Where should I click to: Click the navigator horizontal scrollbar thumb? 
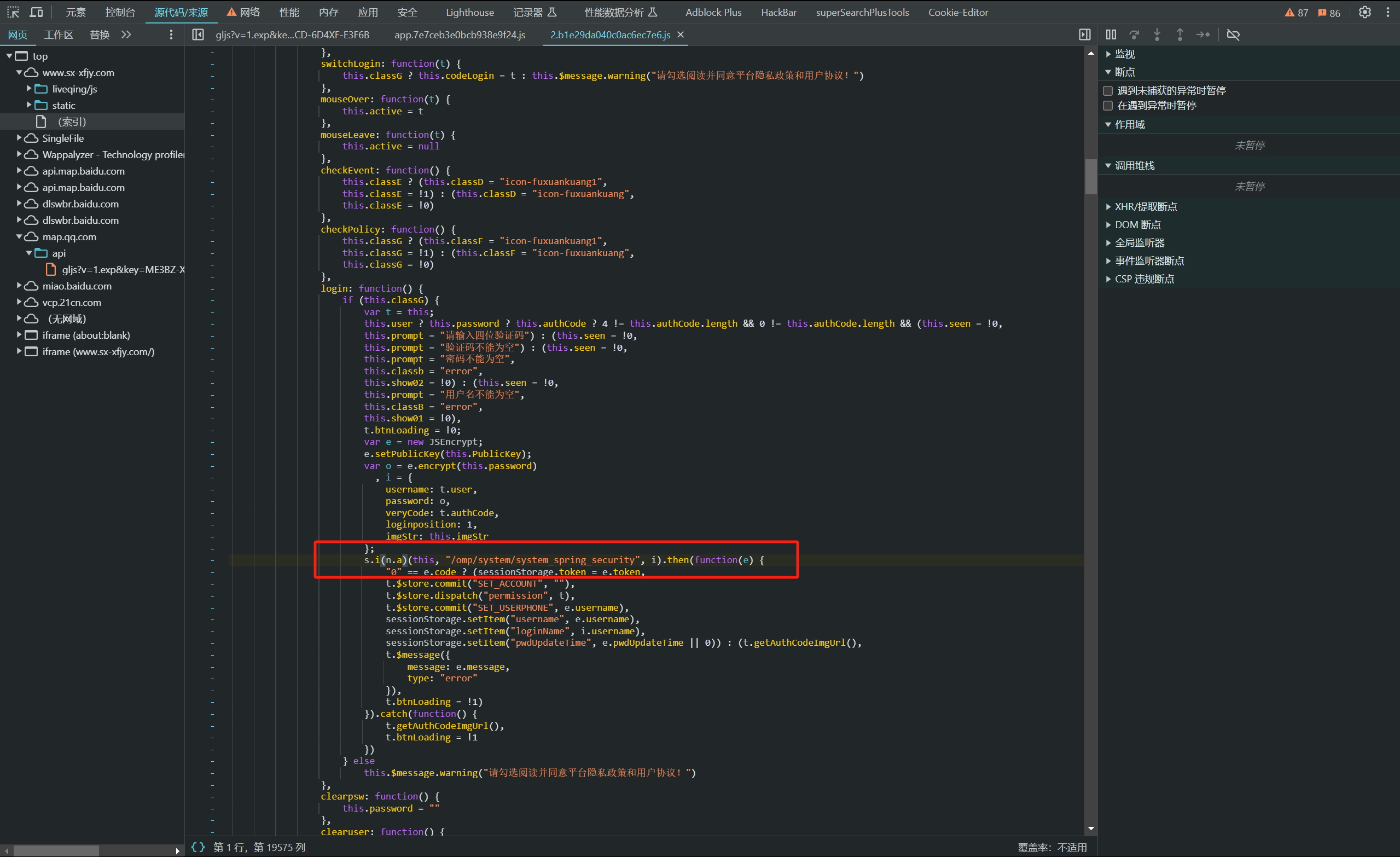pyautogui.click(x=56, y=851)
